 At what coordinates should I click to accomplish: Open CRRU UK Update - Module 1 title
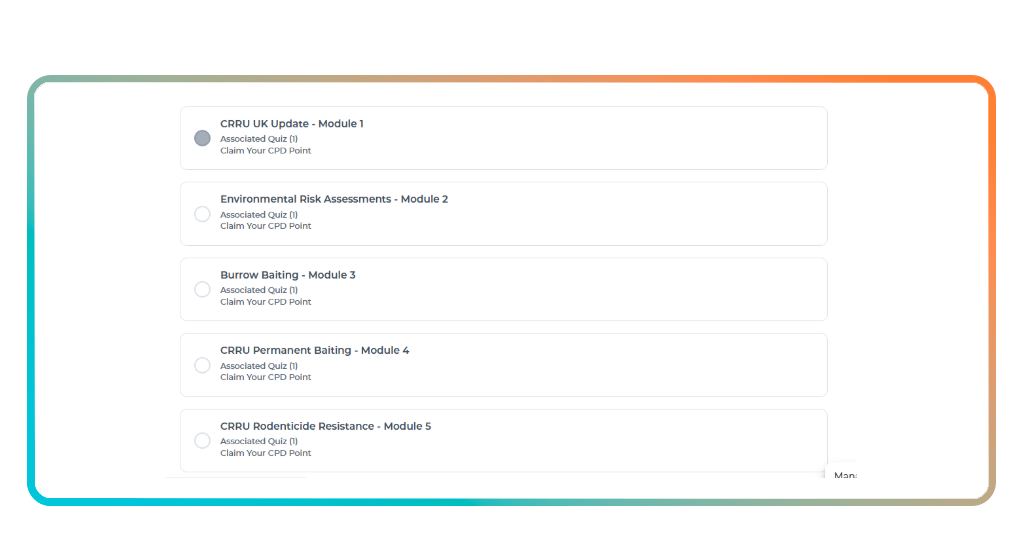pyautogui.click(x=291, y=124)
